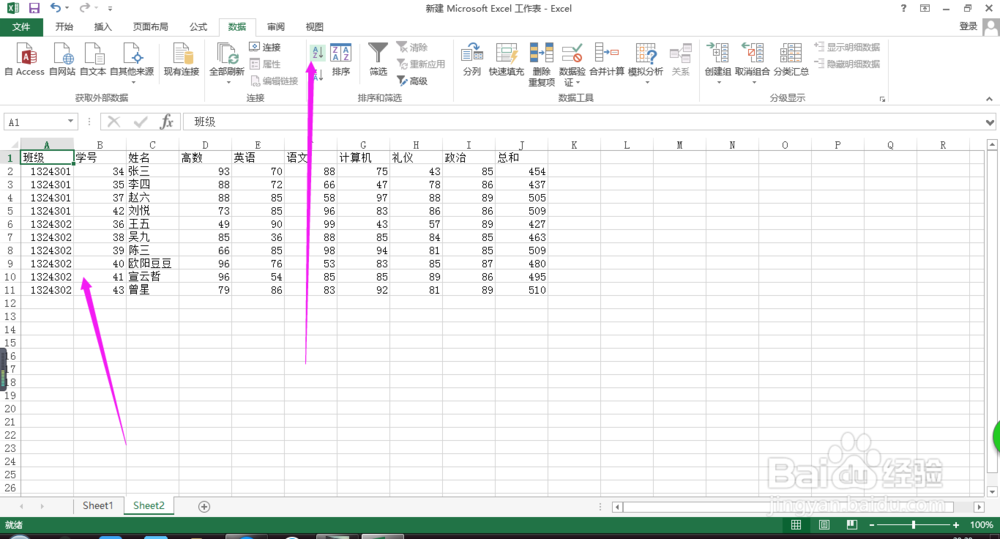Open Text to Columns (分列)
Screen dimensions: 1000x539
tap(472, 59)
